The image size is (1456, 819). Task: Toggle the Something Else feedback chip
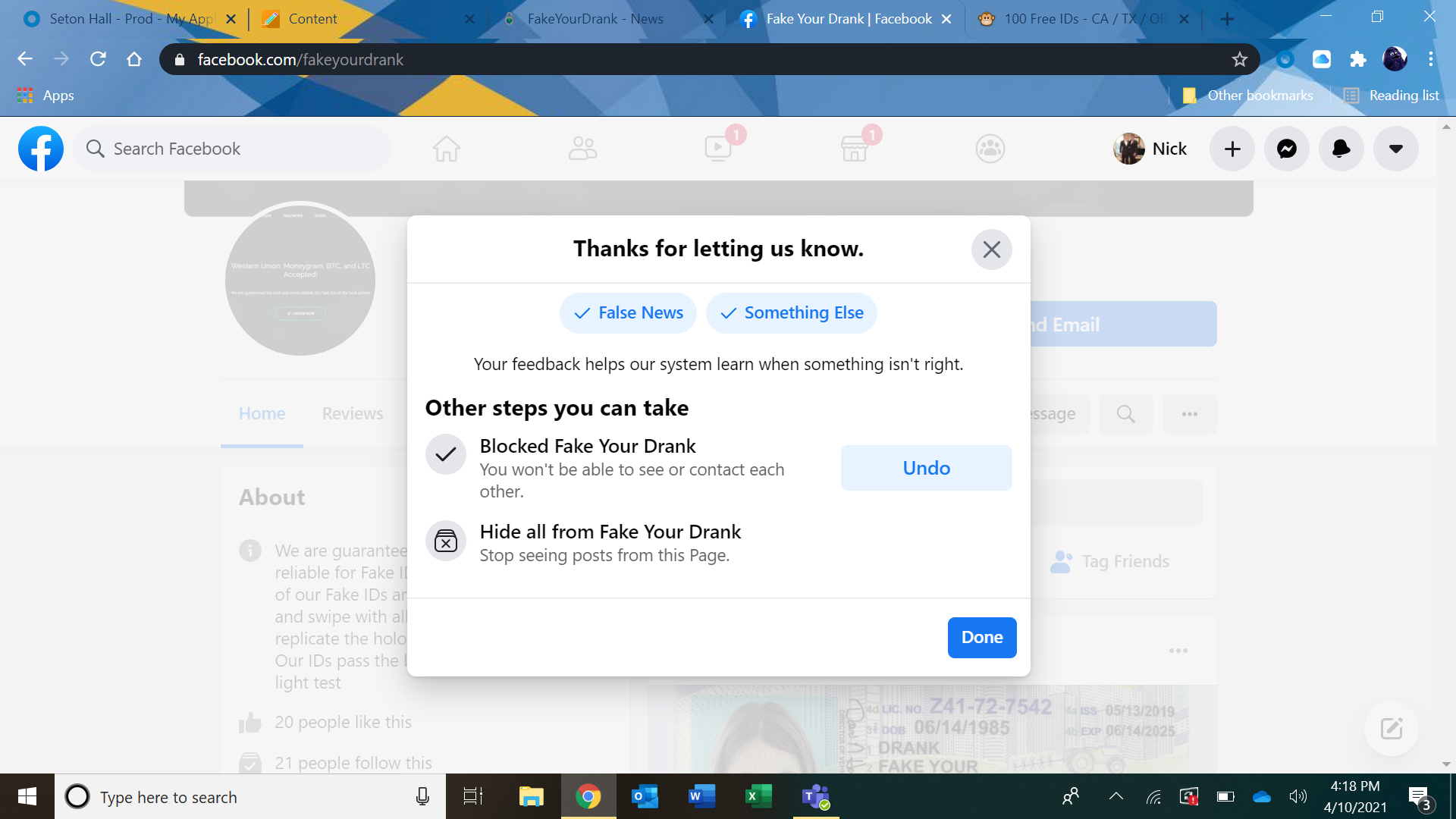(791, 313)
